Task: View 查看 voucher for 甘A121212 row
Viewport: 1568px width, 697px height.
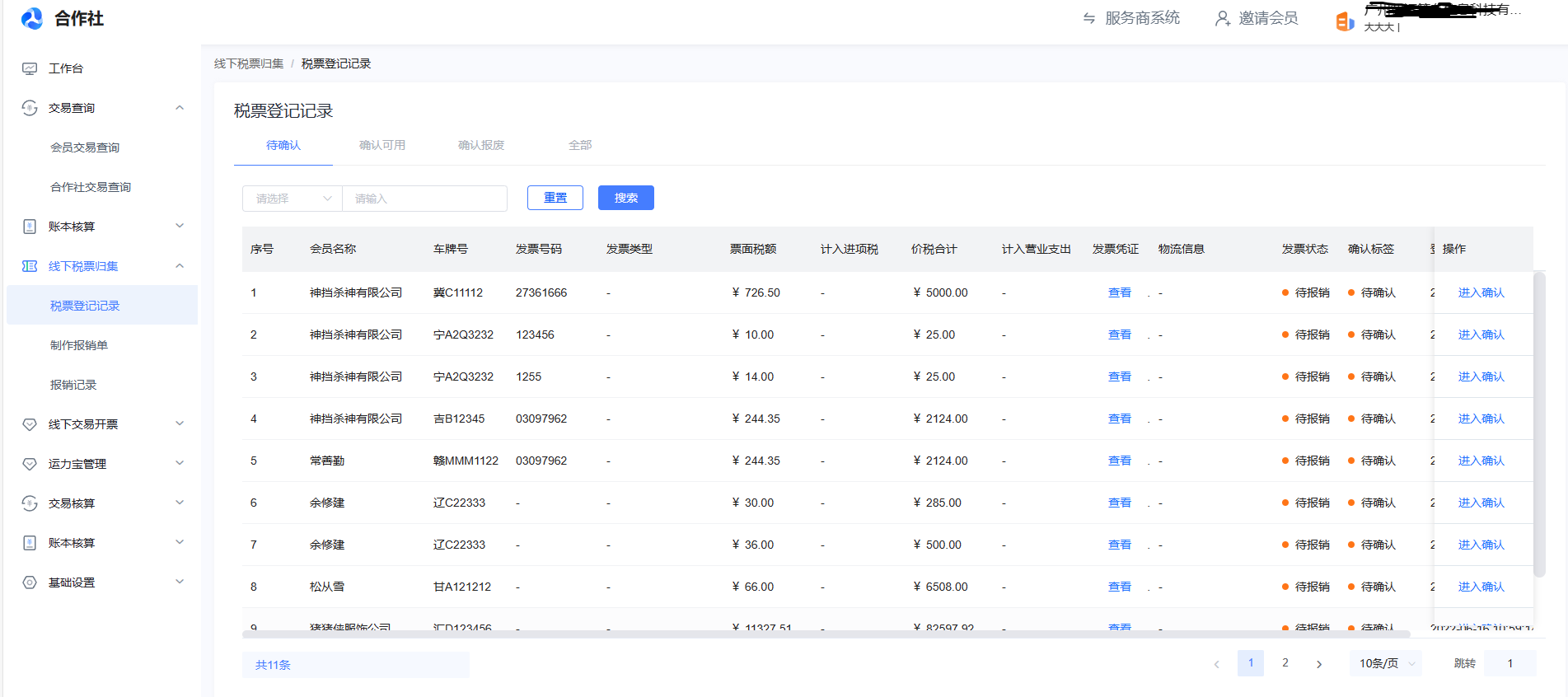Action: pos(1120,587)
